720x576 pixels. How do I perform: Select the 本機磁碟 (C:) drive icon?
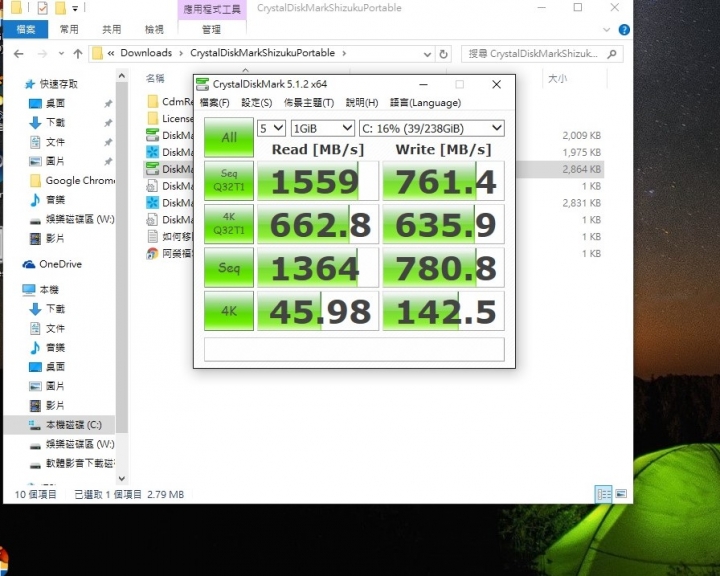point(35,425)
